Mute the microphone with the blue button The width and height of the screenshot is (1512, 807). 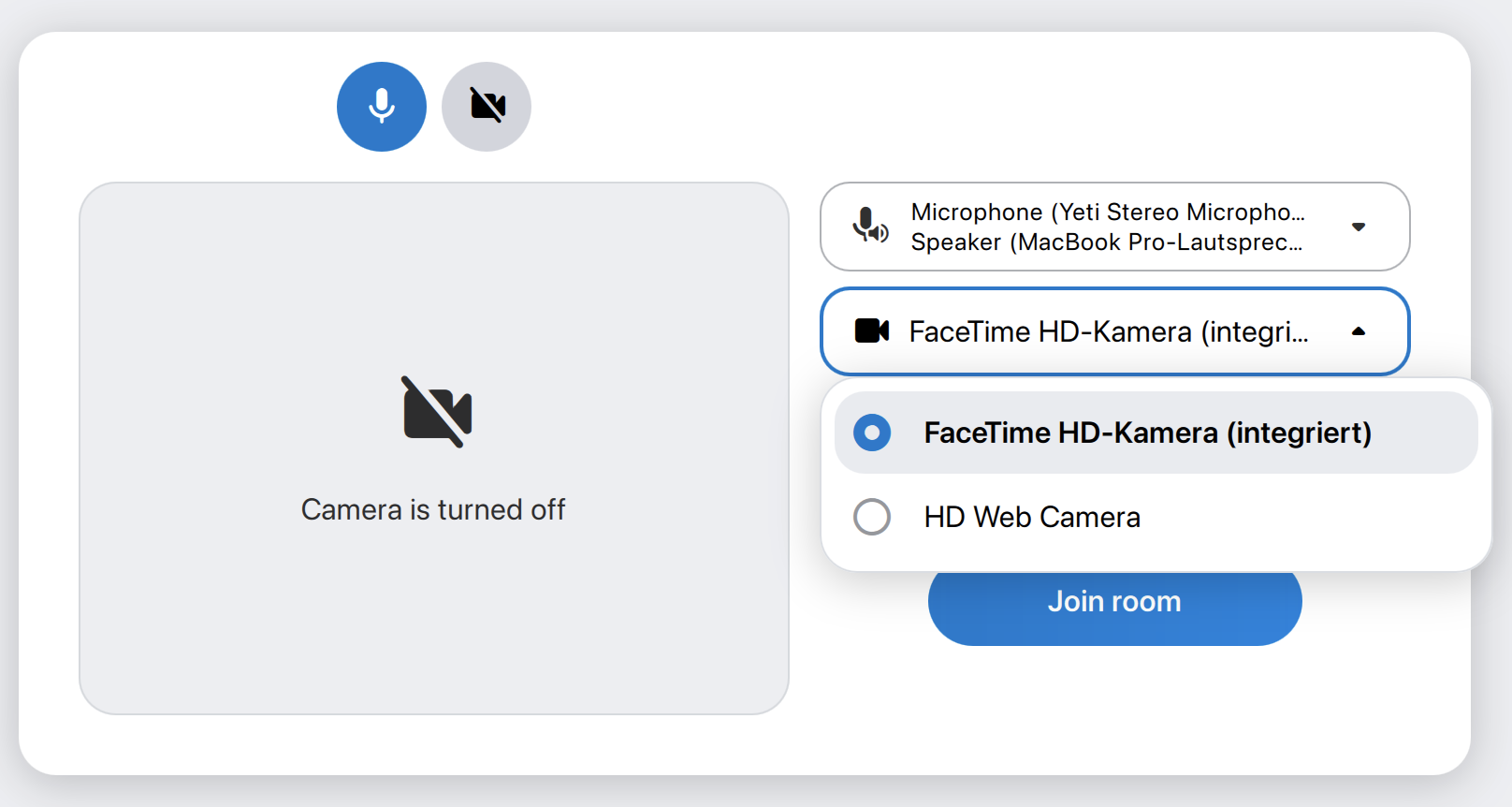[x=382, y=107]
